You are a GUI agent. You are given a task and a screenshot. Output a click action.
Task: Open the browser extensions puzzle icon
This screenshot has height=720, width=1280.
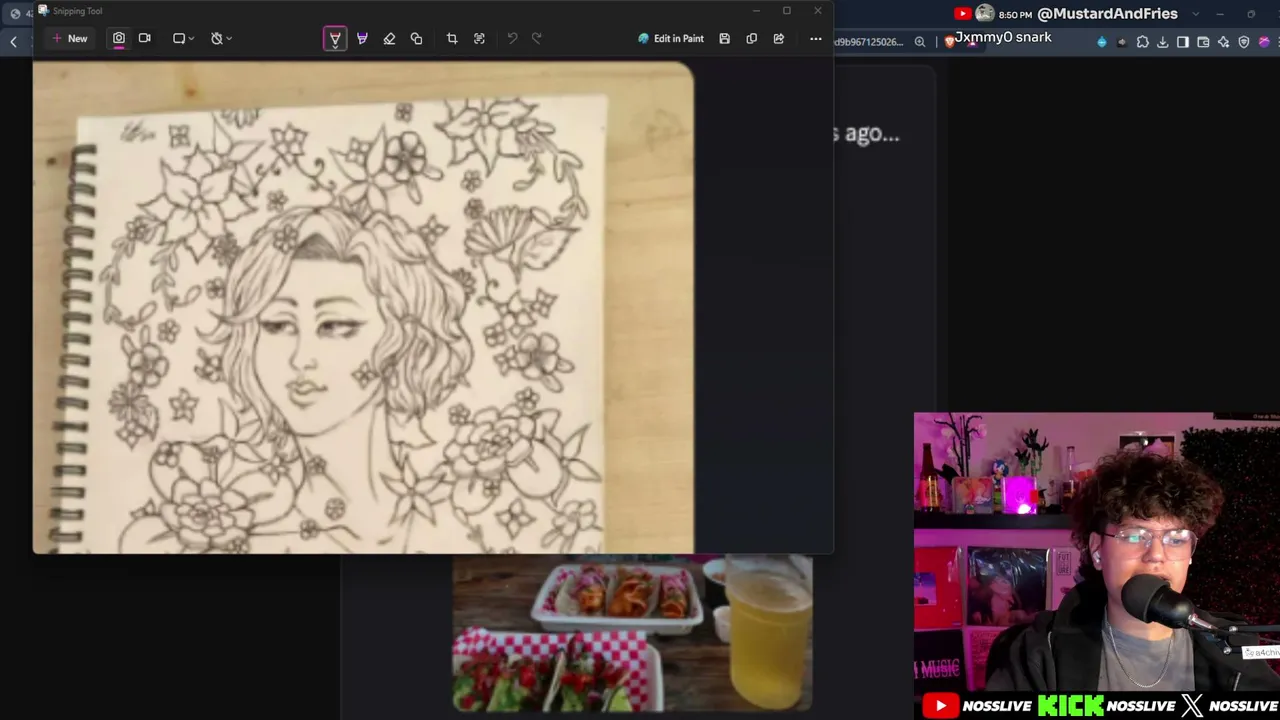tap(1143, 42)
